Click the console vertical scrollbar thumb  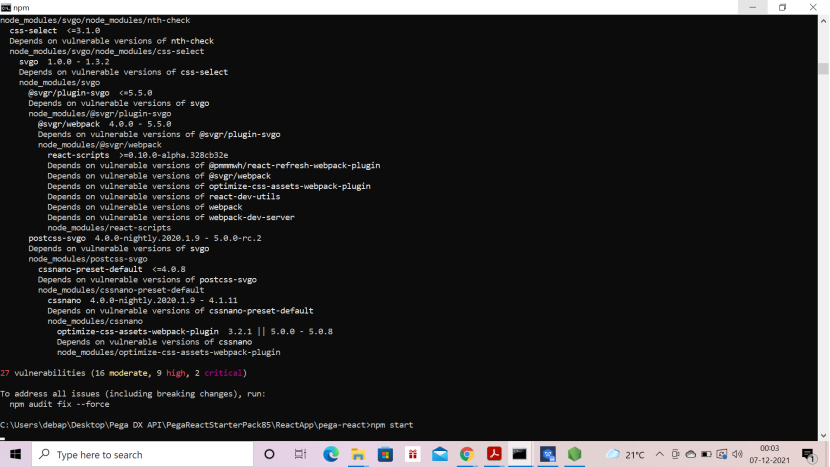[824, 69]
